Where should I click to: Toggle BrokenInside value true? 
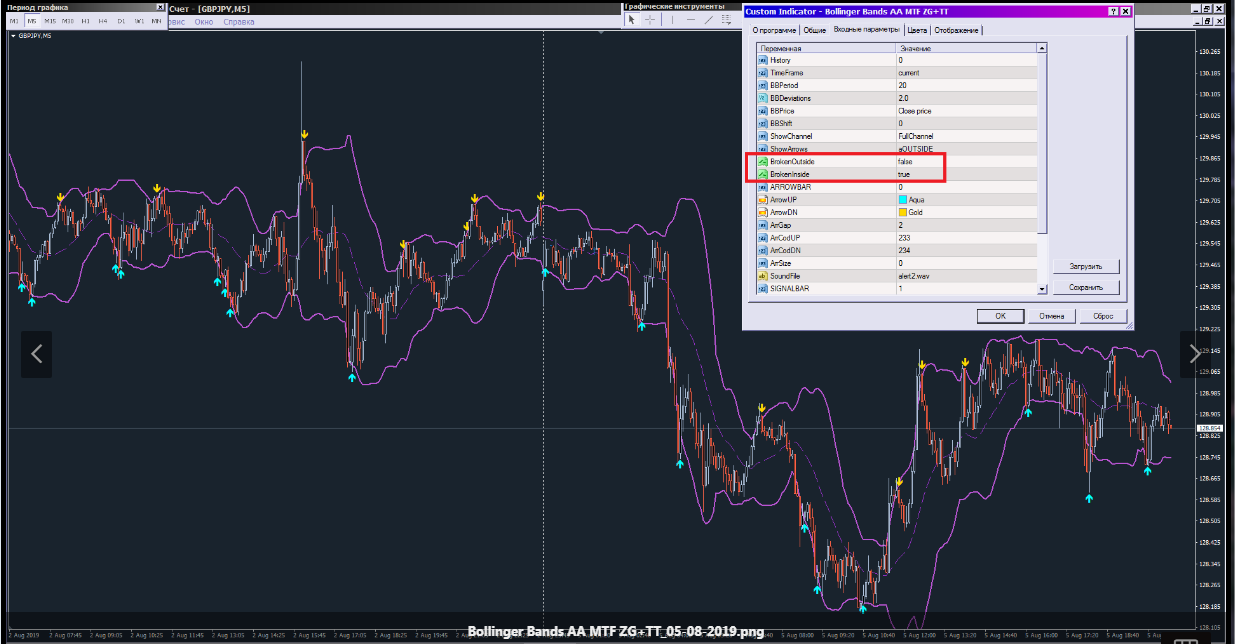click(965, 174)
